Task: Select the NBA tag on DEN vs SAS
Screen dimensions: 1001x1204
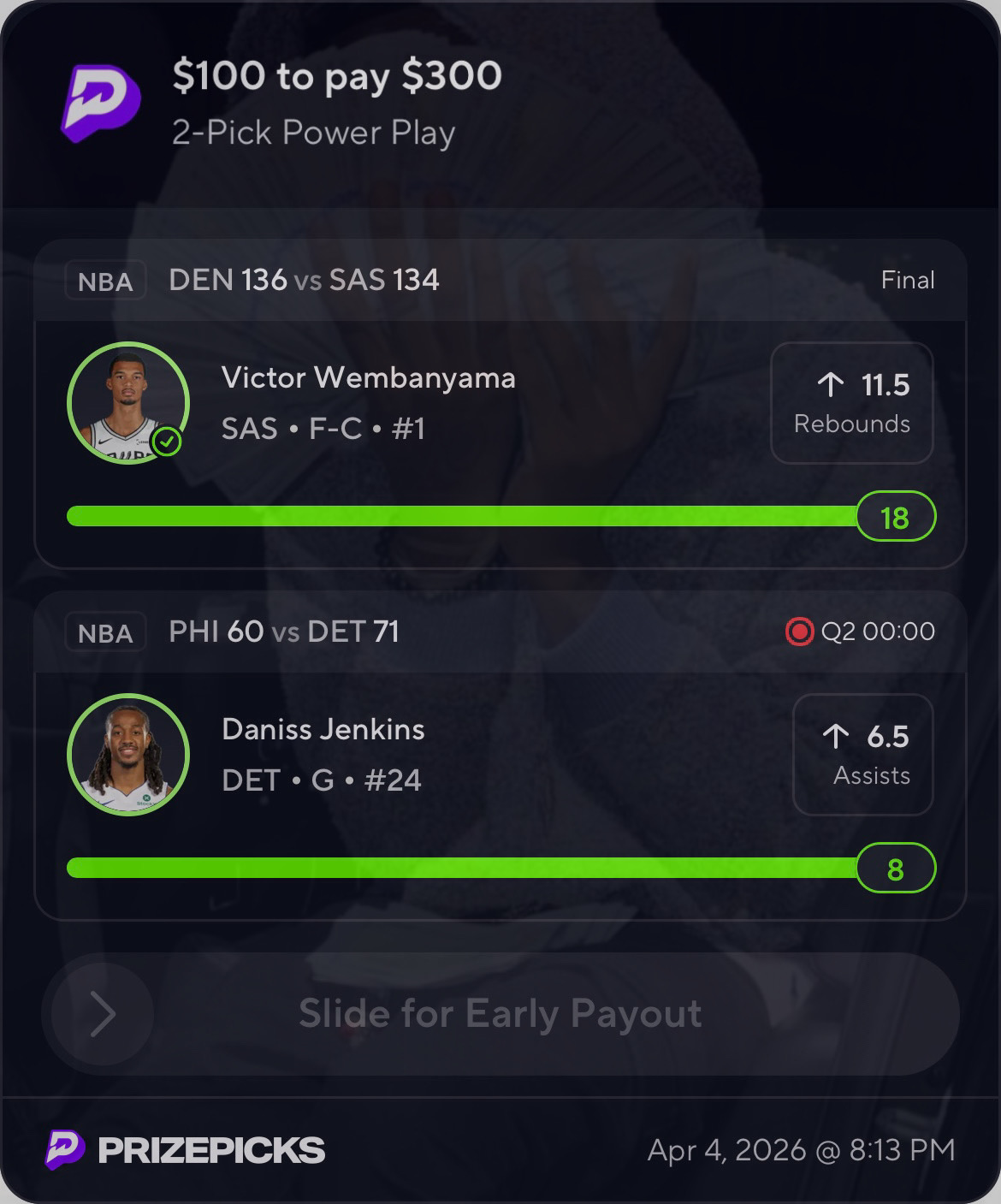Action: (105, 281)
